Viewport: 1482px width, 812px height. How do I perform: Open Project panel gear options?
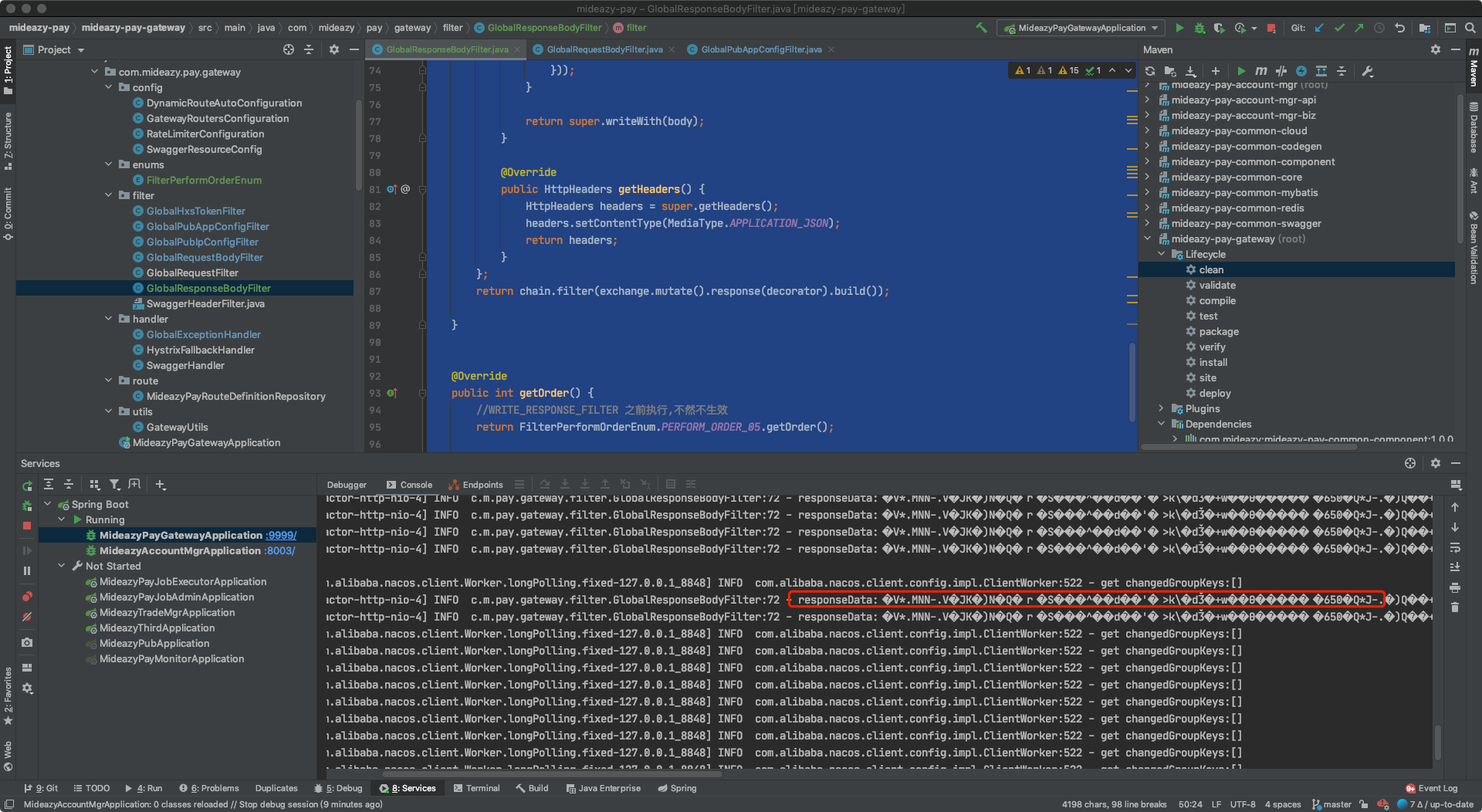334,49
